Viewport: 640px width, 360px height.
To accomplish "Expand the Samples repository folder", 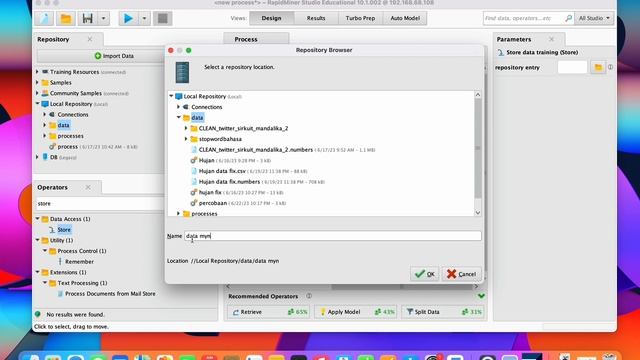I will coord(38,82).
